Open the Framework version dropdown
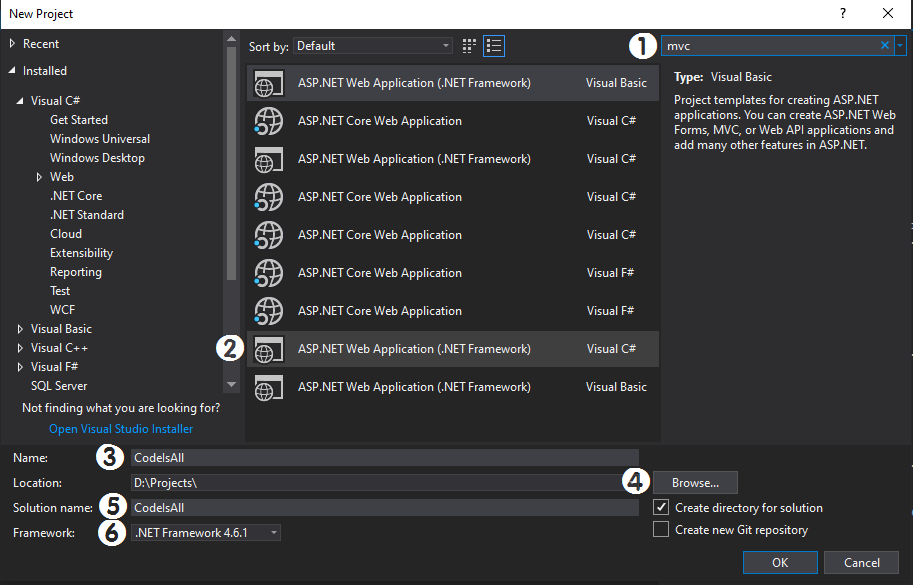913x585 pixels. [206, 533]
